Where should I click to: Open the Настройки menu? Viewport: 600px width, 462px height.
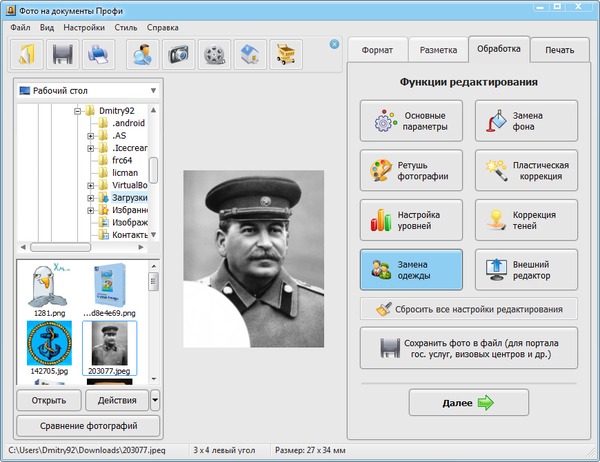pyautogui.click(x=83, y=27)
